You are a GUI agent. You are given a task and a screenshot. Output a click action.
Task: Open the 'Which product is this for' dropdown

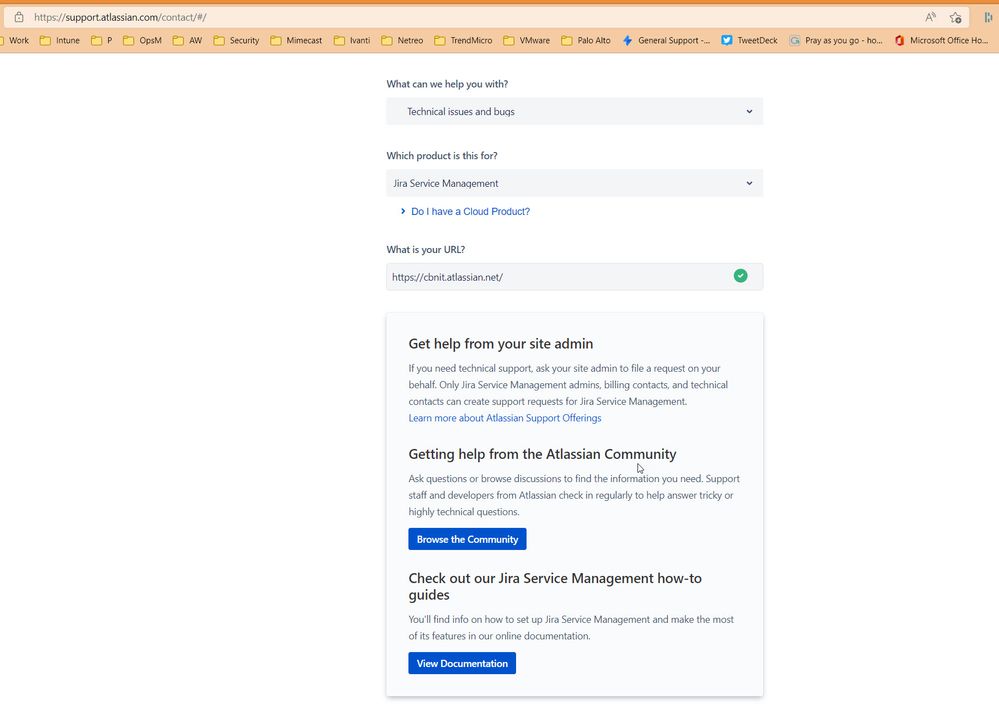[575, 183]
